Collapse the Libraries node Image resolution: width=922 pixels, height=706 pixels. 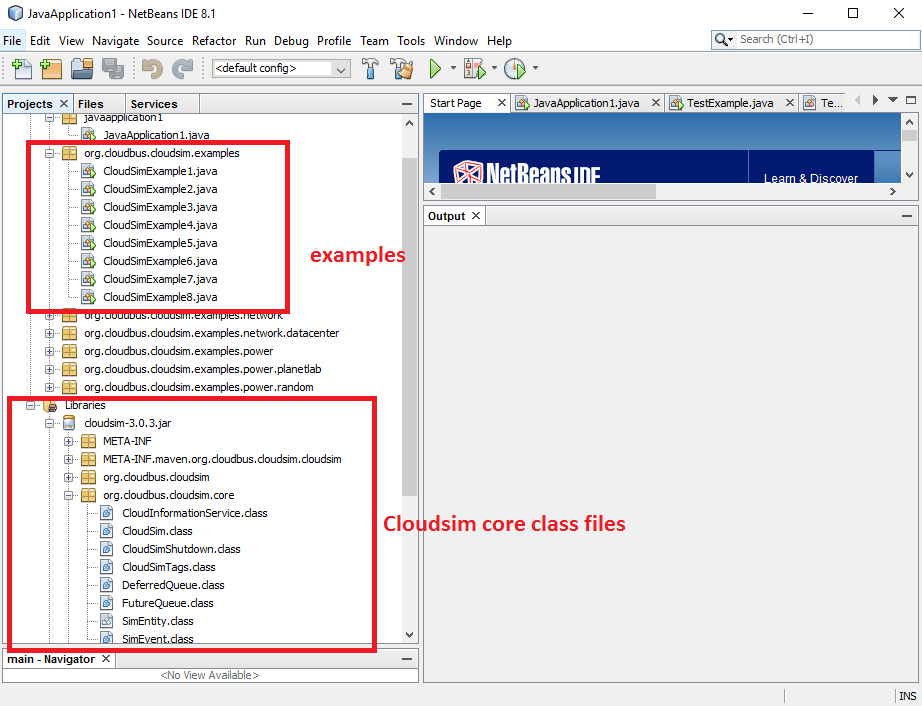31,406
